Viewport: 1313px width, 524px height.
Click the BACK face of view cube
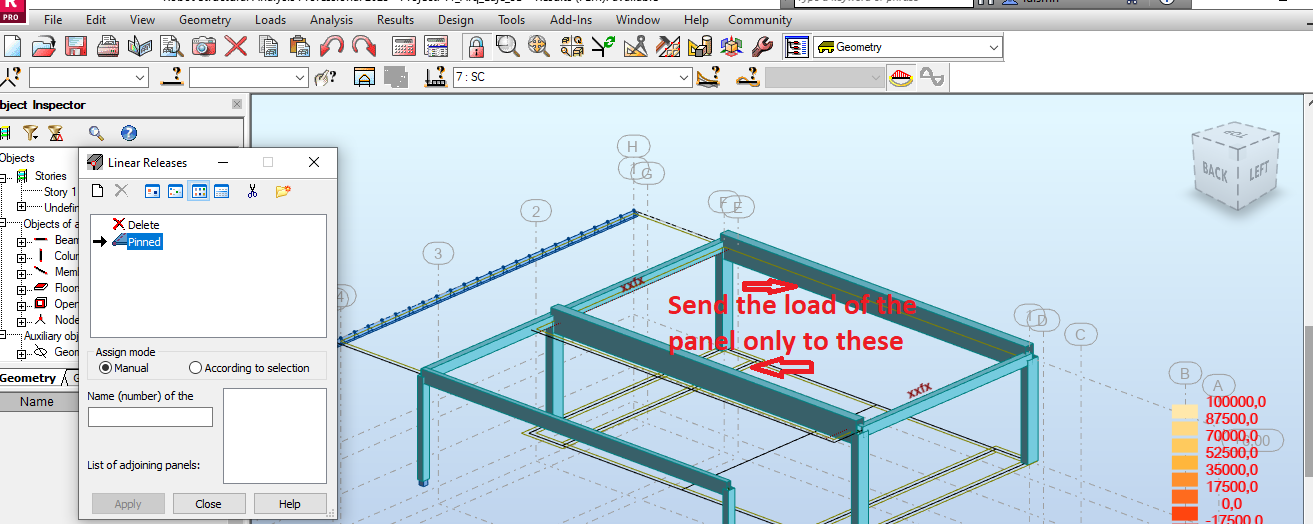tap(1215, 171)
